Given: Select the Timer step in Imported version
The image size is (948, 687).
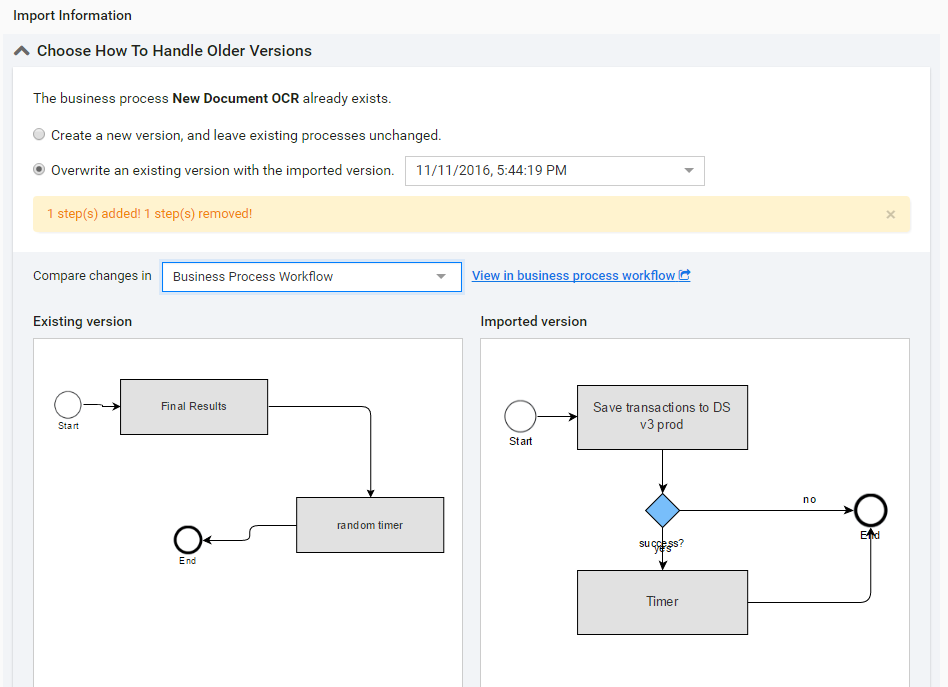Looking at the screenshot, I should coord(662,602).
